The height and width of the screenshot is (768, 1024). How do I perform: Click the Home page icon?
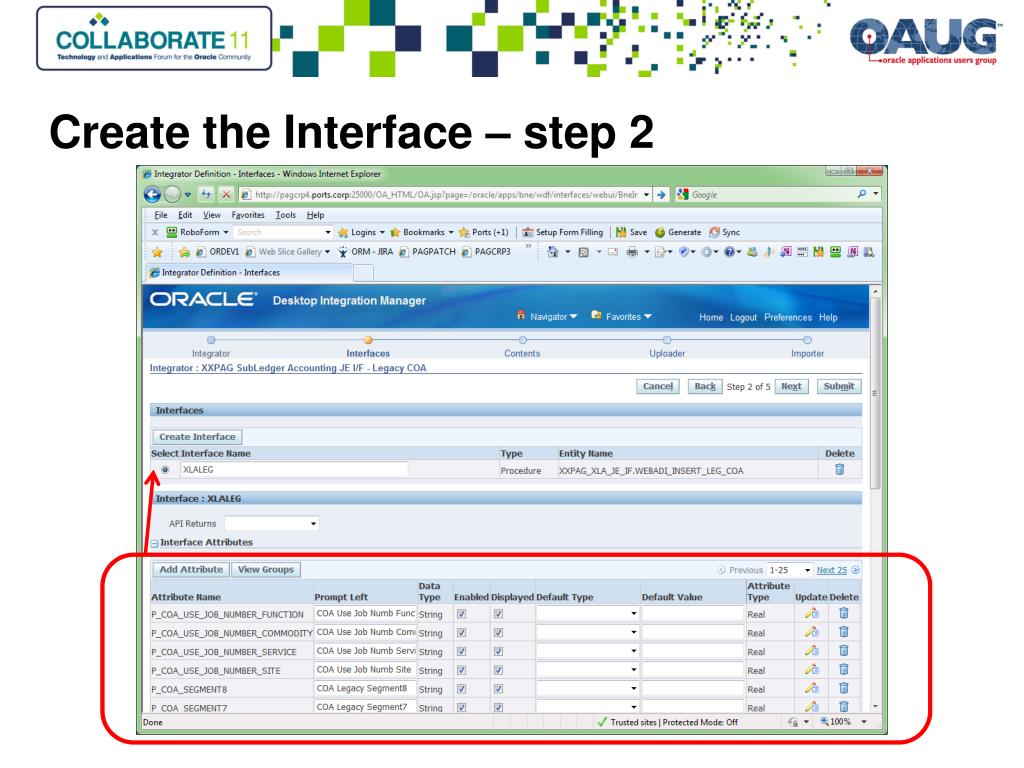[552, 251]
